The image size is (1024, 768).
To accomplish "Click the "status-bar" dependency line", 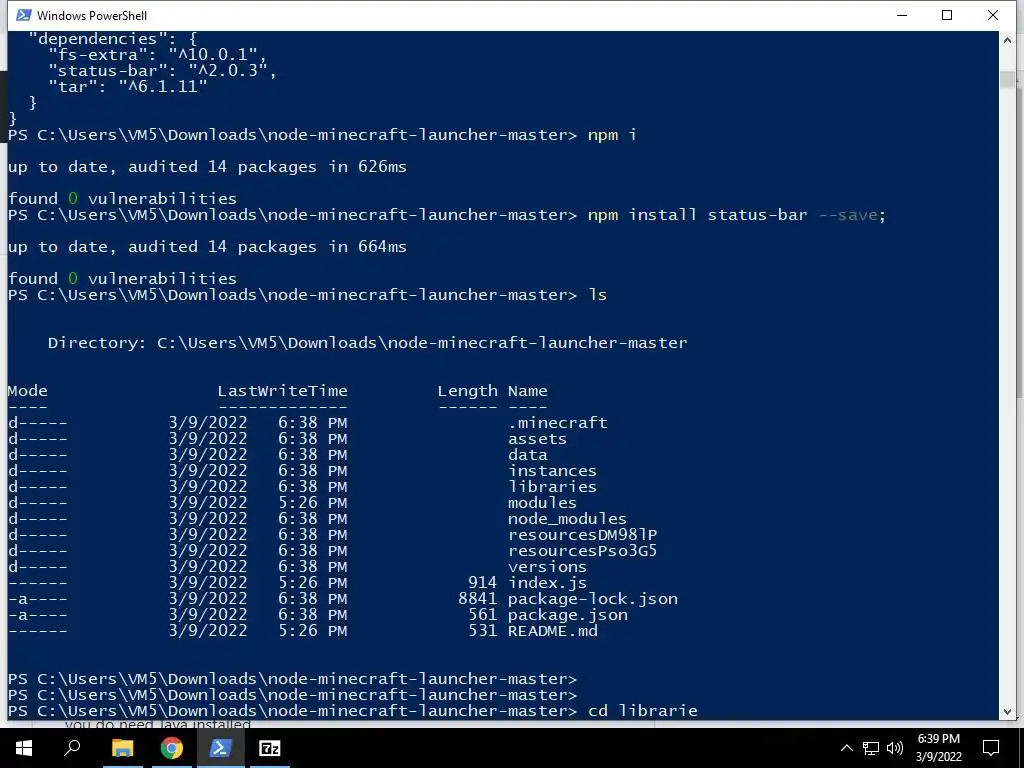I will tap(163, 71).
